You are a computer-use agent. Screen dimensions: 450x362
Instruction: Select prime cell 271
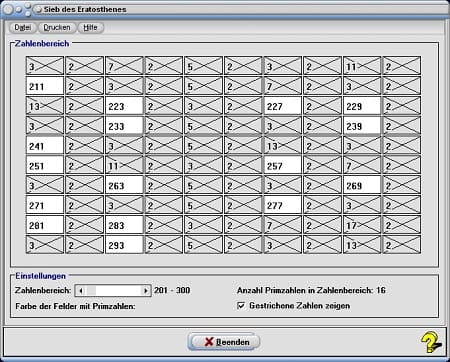click(45, 205)
